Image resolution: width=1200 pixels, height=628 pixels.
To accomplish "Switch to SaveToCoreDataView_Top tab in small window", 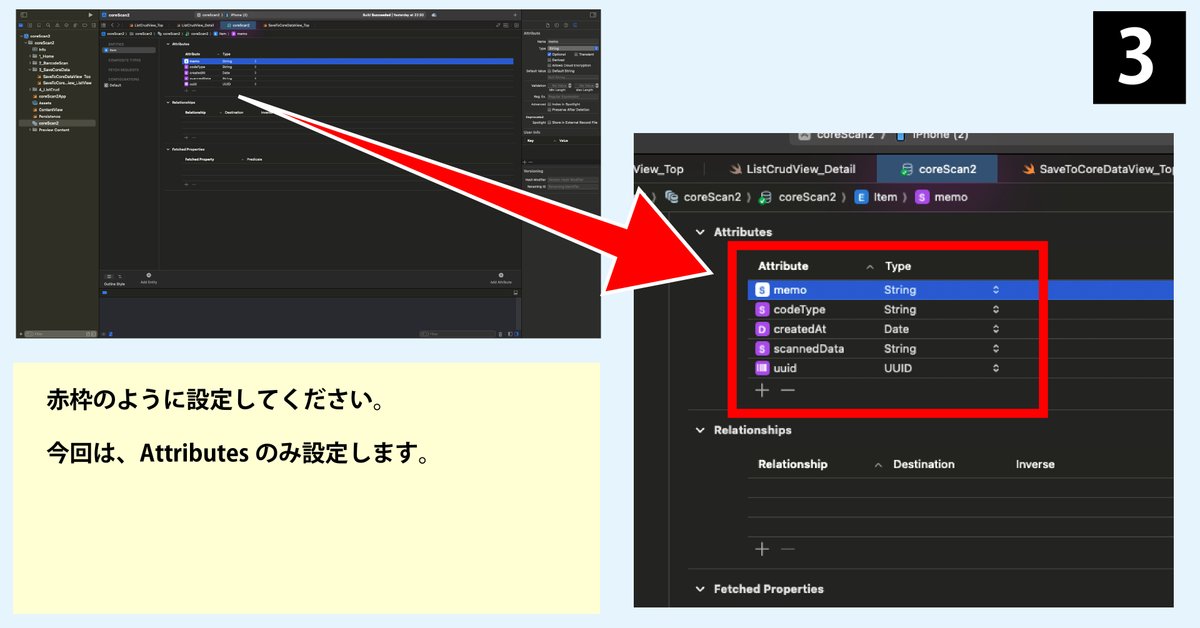I will tap(288, 25).
